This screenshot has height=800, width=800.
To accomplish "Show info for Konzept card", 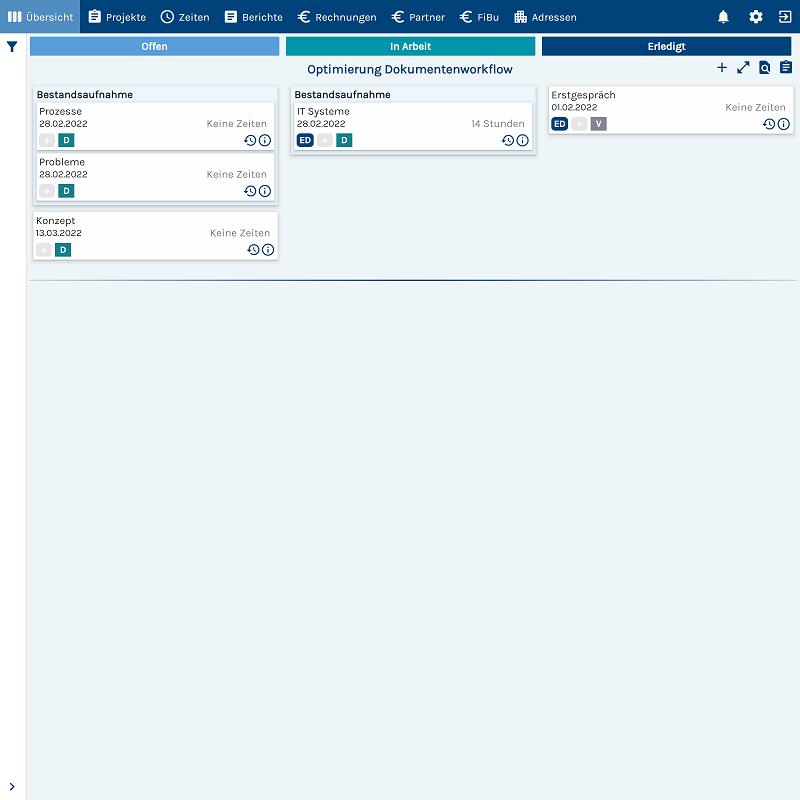I will [x=268, y=249].
